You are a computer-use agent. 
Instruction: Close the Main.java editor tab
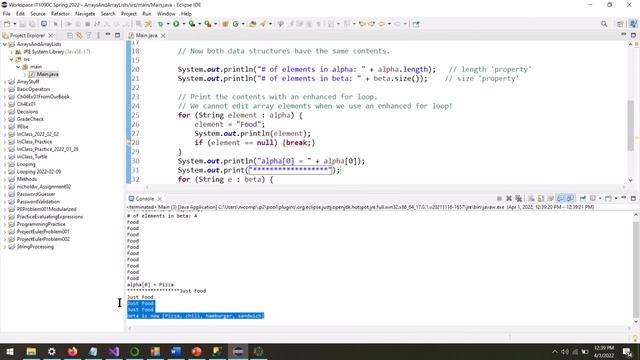coord(163,36)
